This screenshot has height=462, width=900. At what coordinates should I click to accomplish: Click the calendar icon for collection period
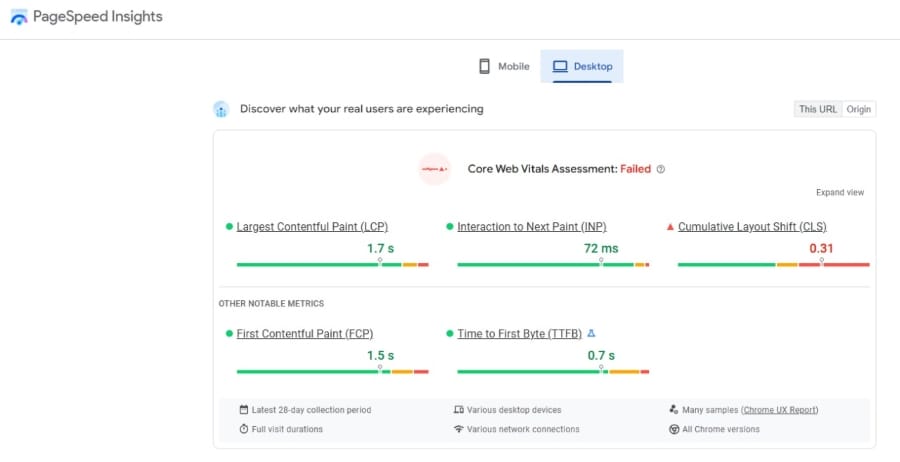(x=244, y=410)
